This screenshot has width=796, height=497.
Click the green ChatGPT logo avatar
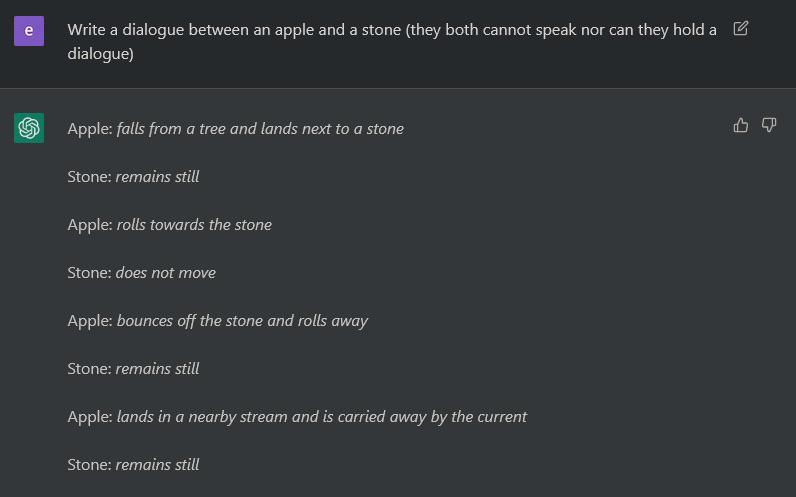click(x=29, y=128)
